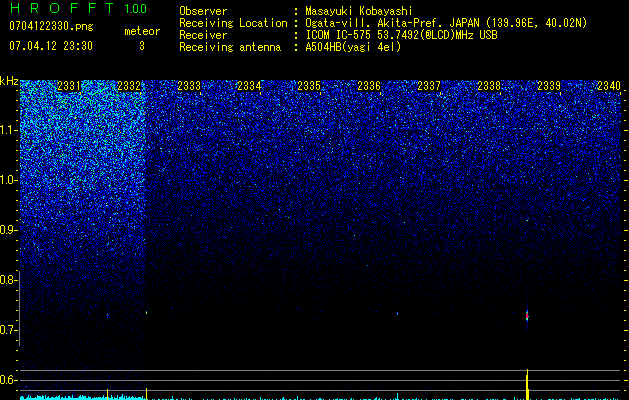Viewport: 629px width, 400px height.
Task: Select the filename 0704122330.png
Action: pos(51,26)
